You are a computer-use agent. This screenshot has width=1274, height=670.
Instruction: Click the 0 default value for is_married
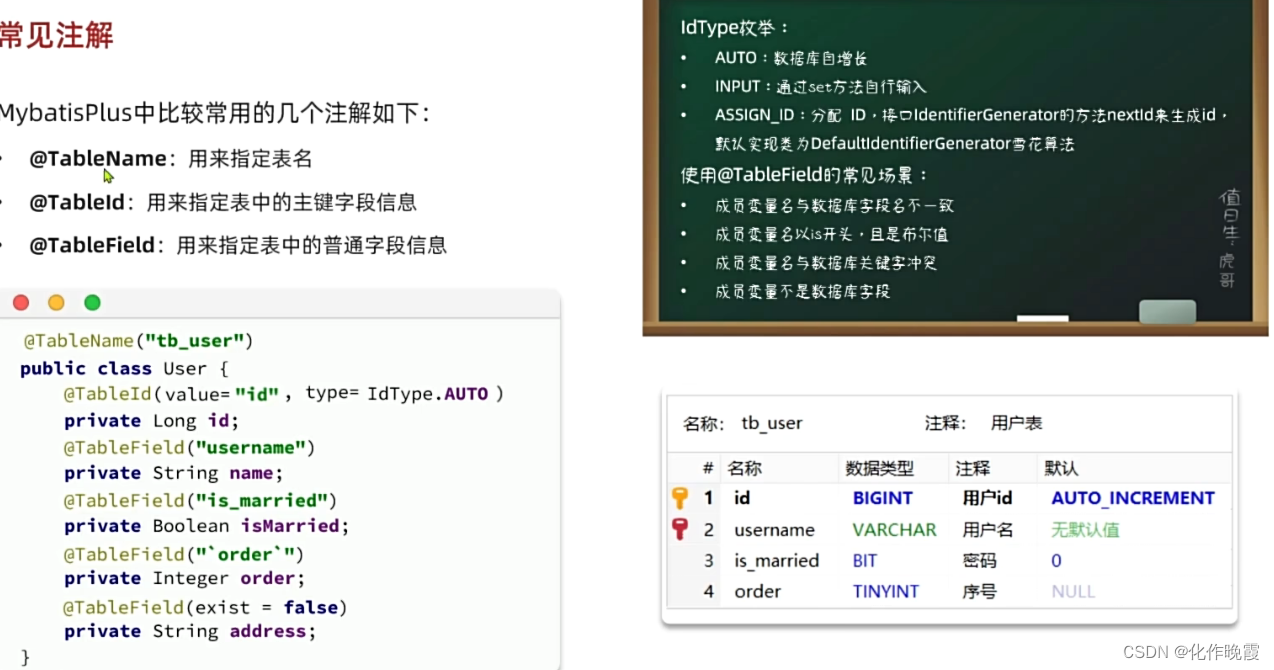click(x=1056, y=560)
